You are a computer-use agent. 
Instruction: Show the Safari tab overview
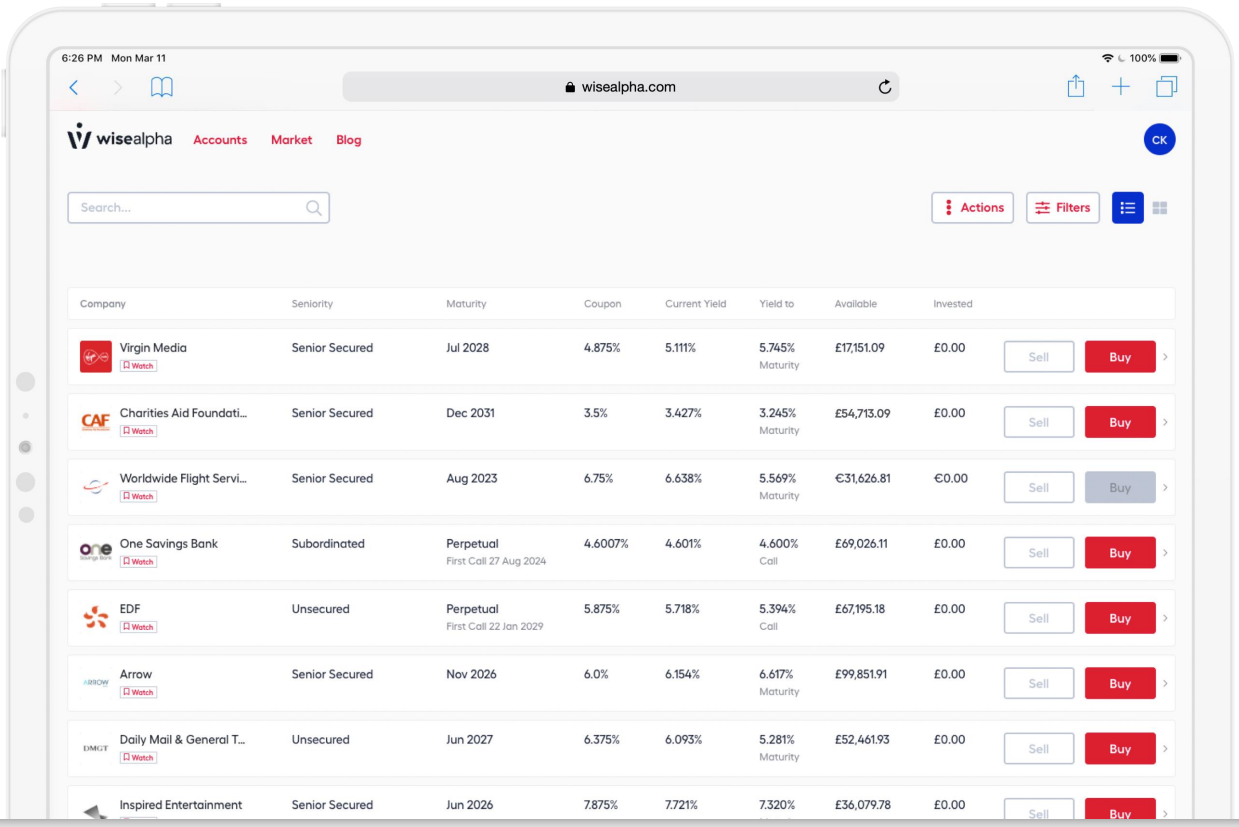point(1166,87)
